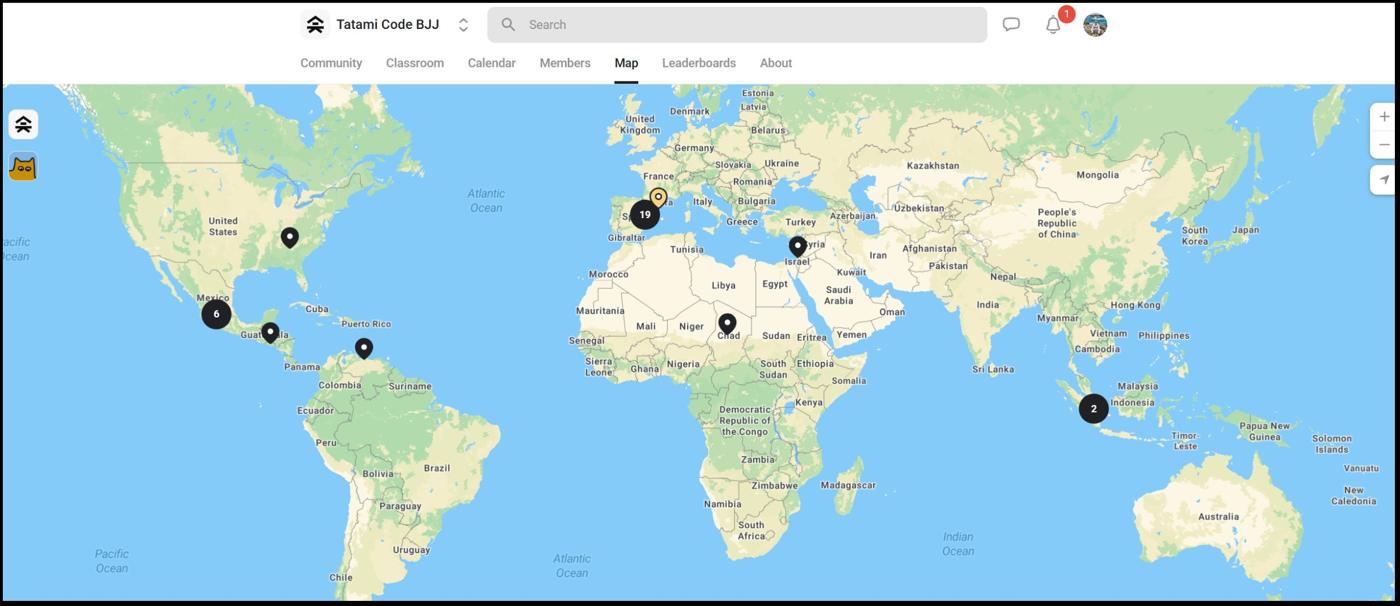This screenshot has height=606, width=1400.
Task: Click the Saudi Arabia label on the map
Action: pos(838,295)
